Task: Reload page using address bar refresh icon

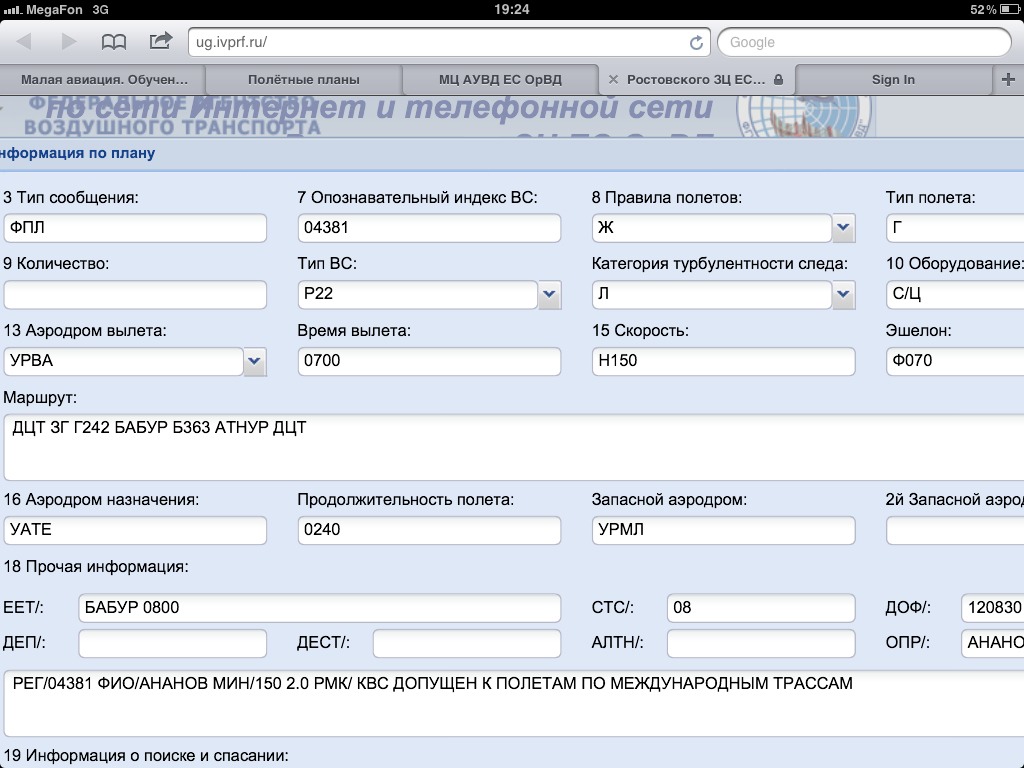Action: pyautogui.click(x=696, y=43)
